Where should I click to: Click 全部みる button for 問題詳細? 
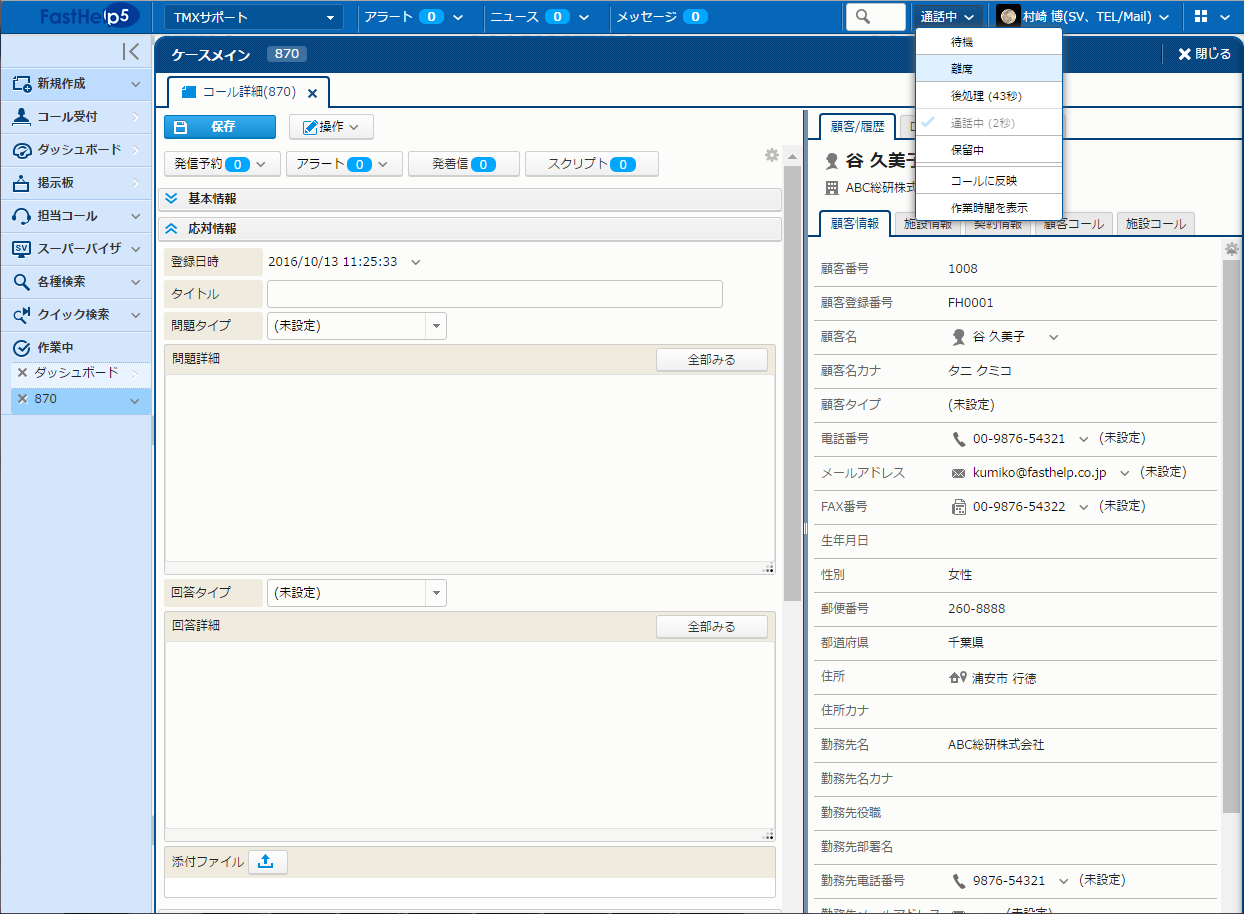point(711,360)
